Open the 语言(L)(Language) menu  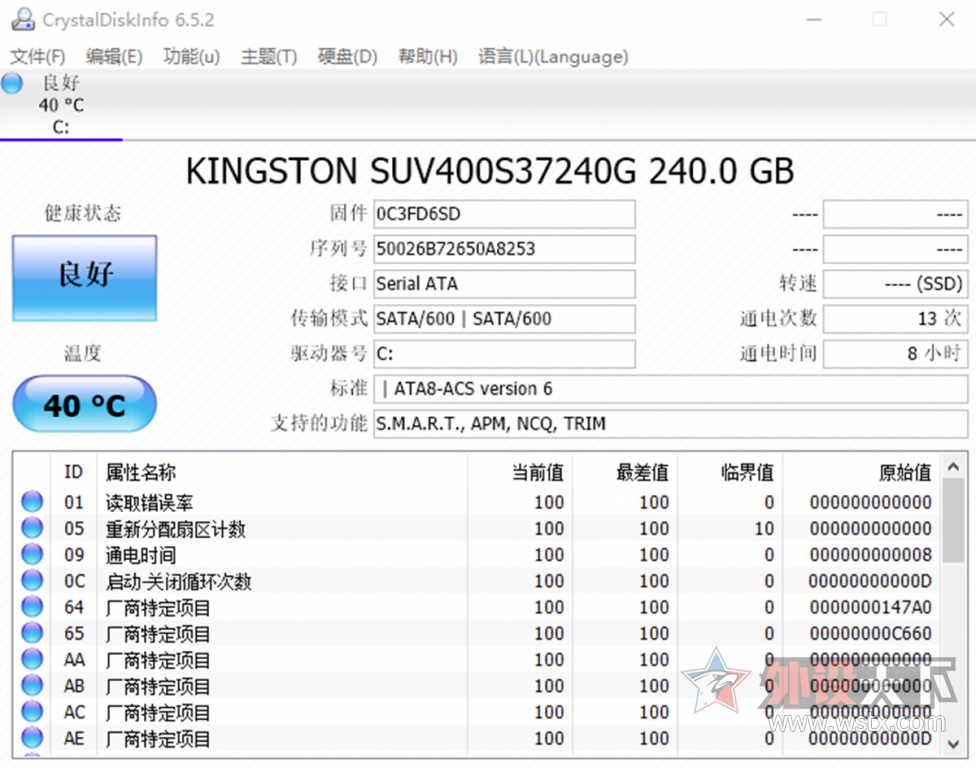coord(553,57)
